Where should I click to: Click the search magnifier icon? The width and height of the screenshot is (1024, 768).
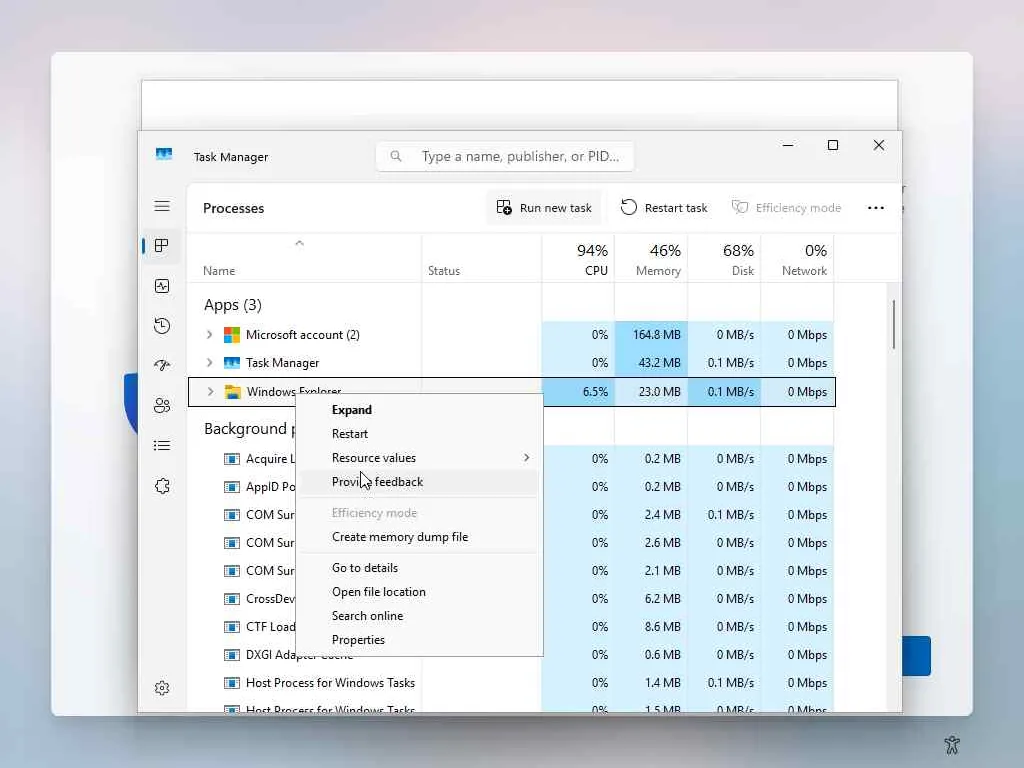396,156
